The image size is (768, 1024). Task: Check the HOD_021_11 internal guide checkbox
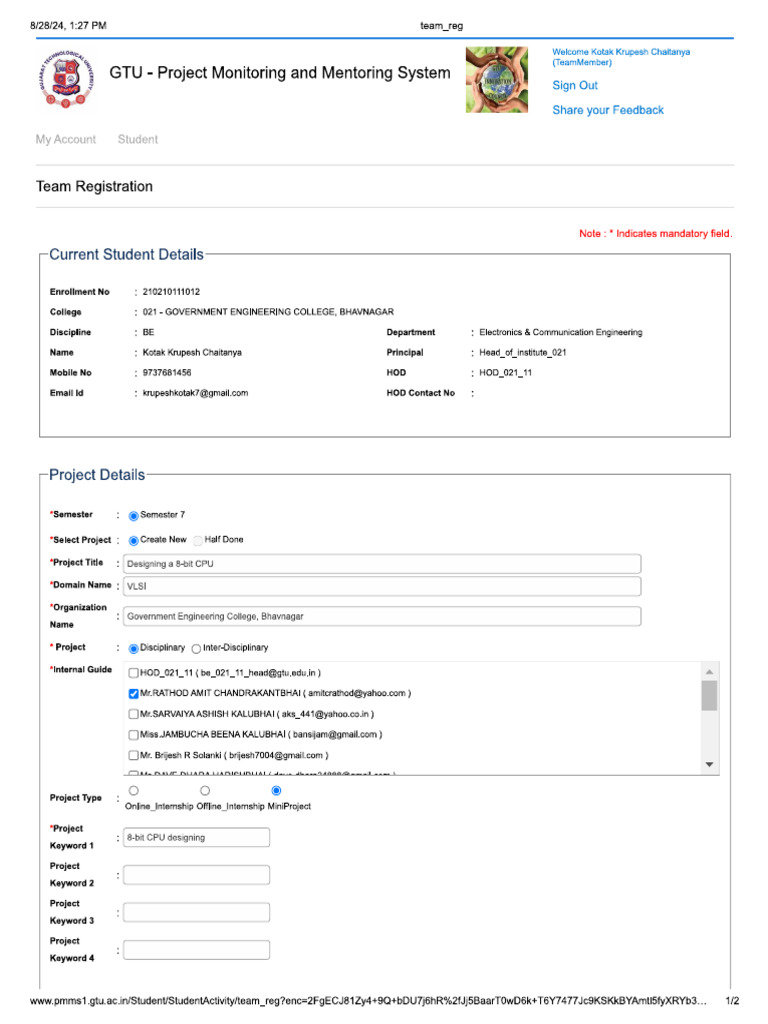[134, 673]
